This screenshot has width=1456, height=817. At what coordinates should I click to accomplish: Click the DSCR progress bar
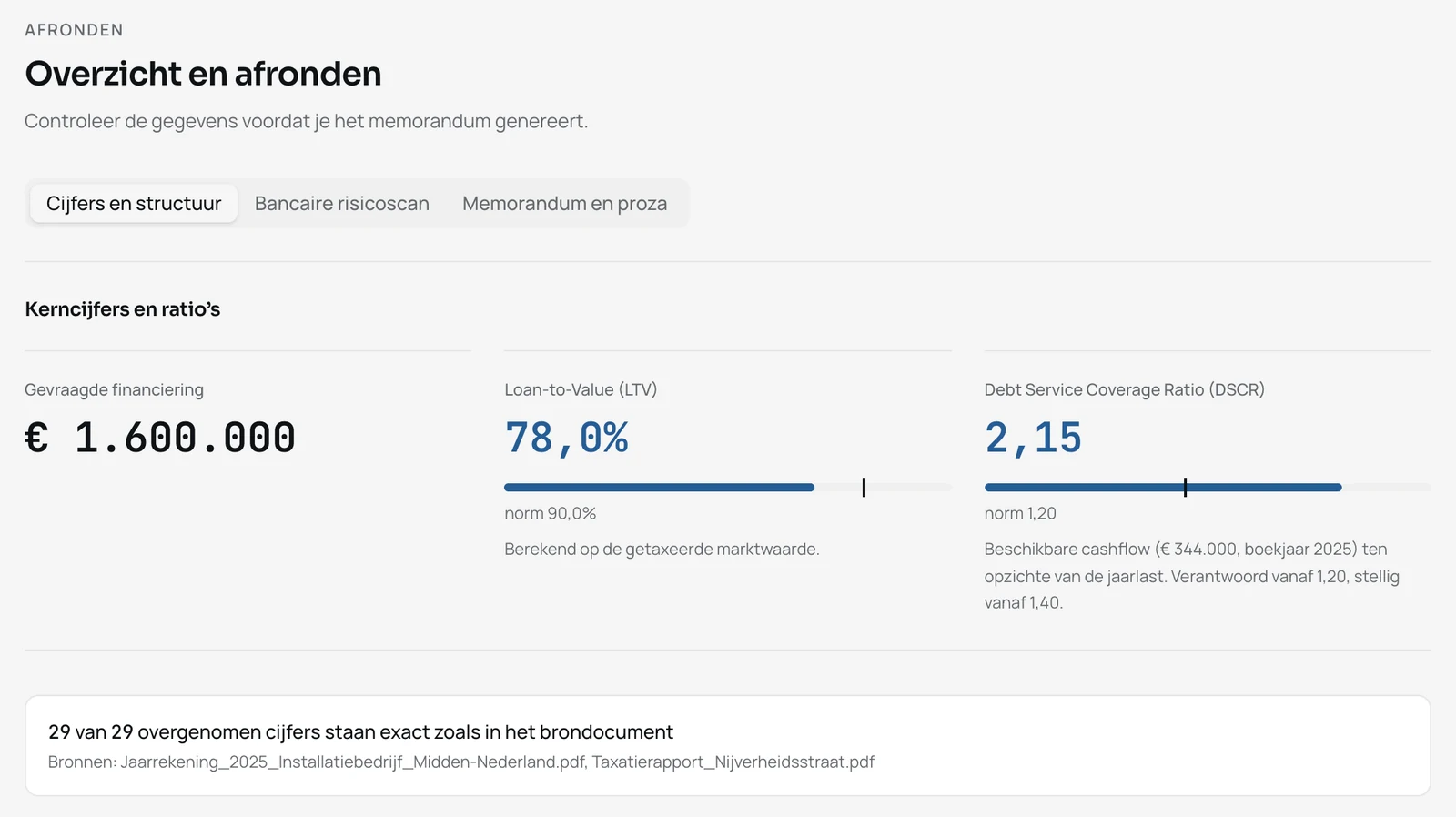coord(1208,488)
